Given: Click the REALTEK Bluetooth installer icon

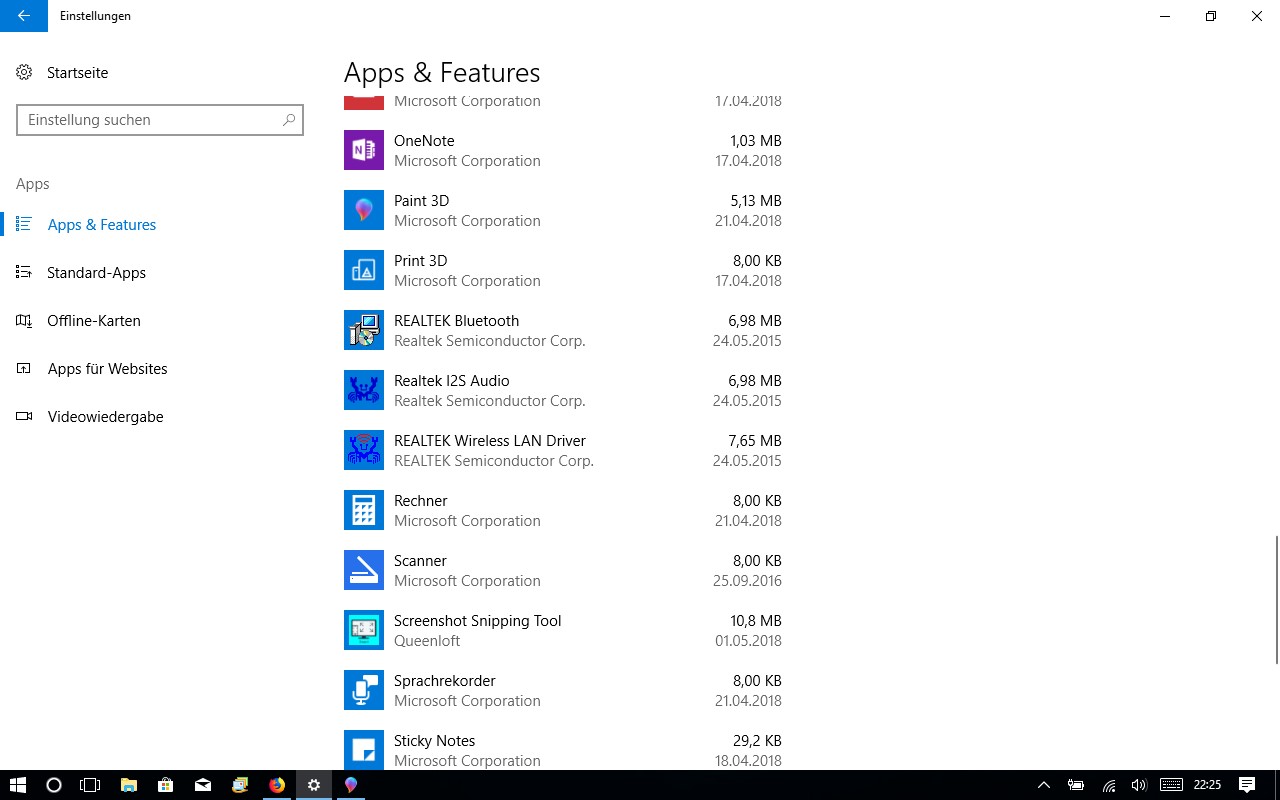Looking at the screenshot, I should click(x=364, y=330).
